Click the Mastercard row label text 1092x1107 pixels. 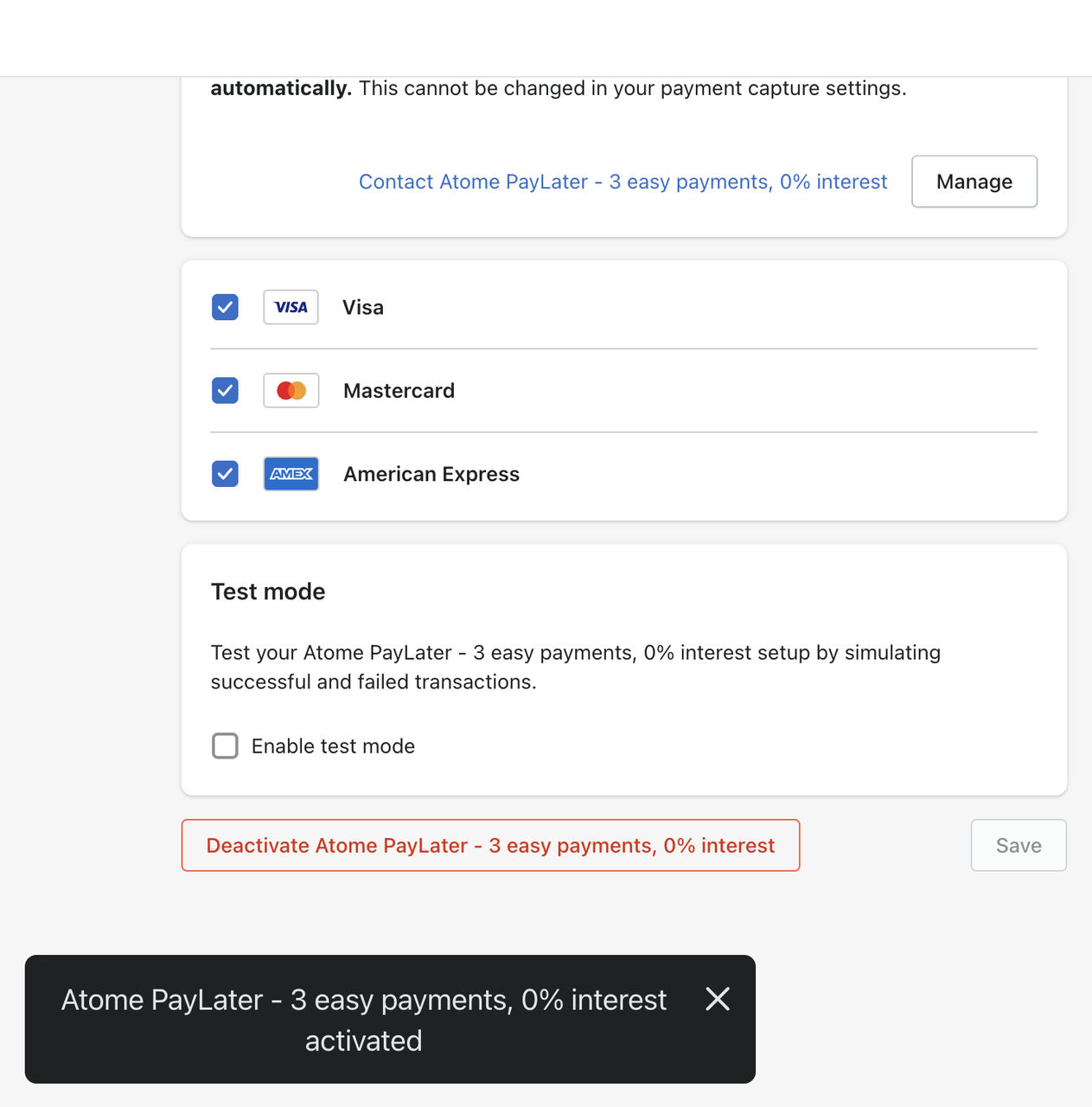399,390
